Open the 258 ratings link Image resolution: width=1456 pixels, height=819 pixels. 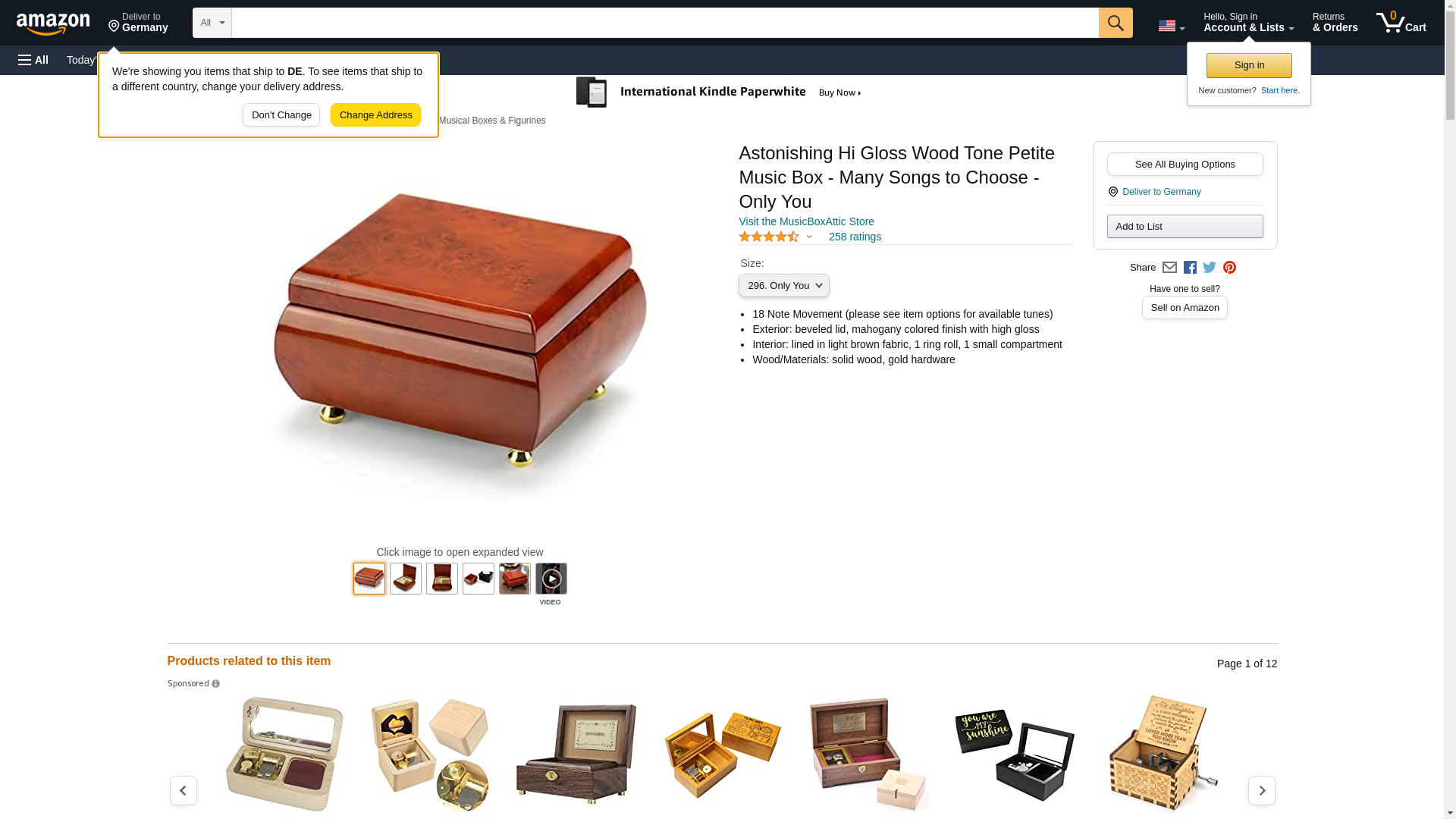coord(855,237)
